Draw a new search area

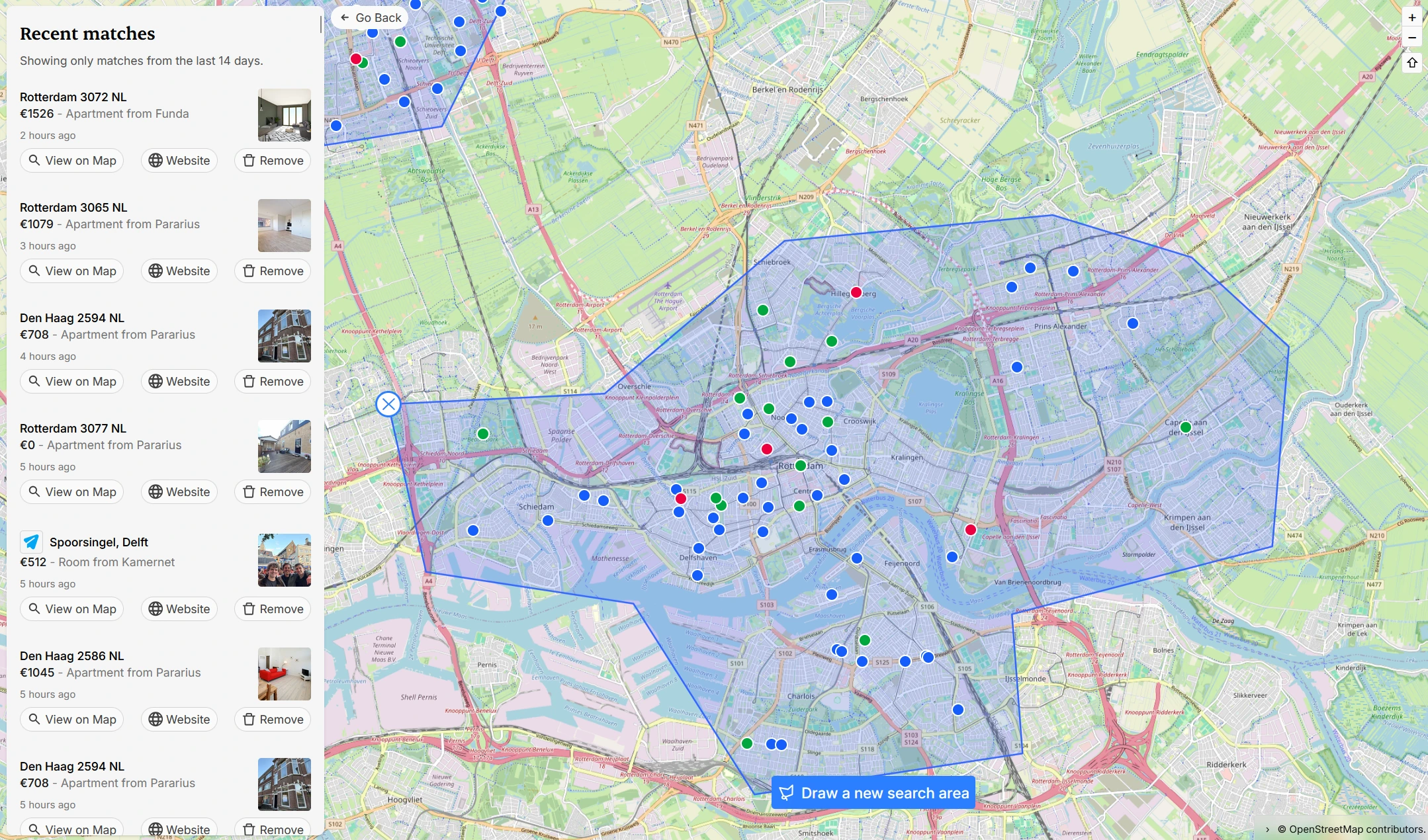[x=873, y=793]
